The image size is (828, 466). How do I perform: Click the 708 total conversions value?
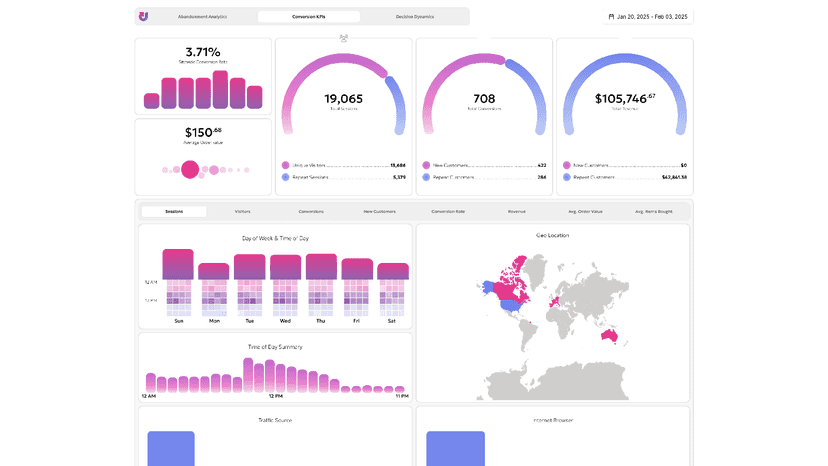(484, 99)
